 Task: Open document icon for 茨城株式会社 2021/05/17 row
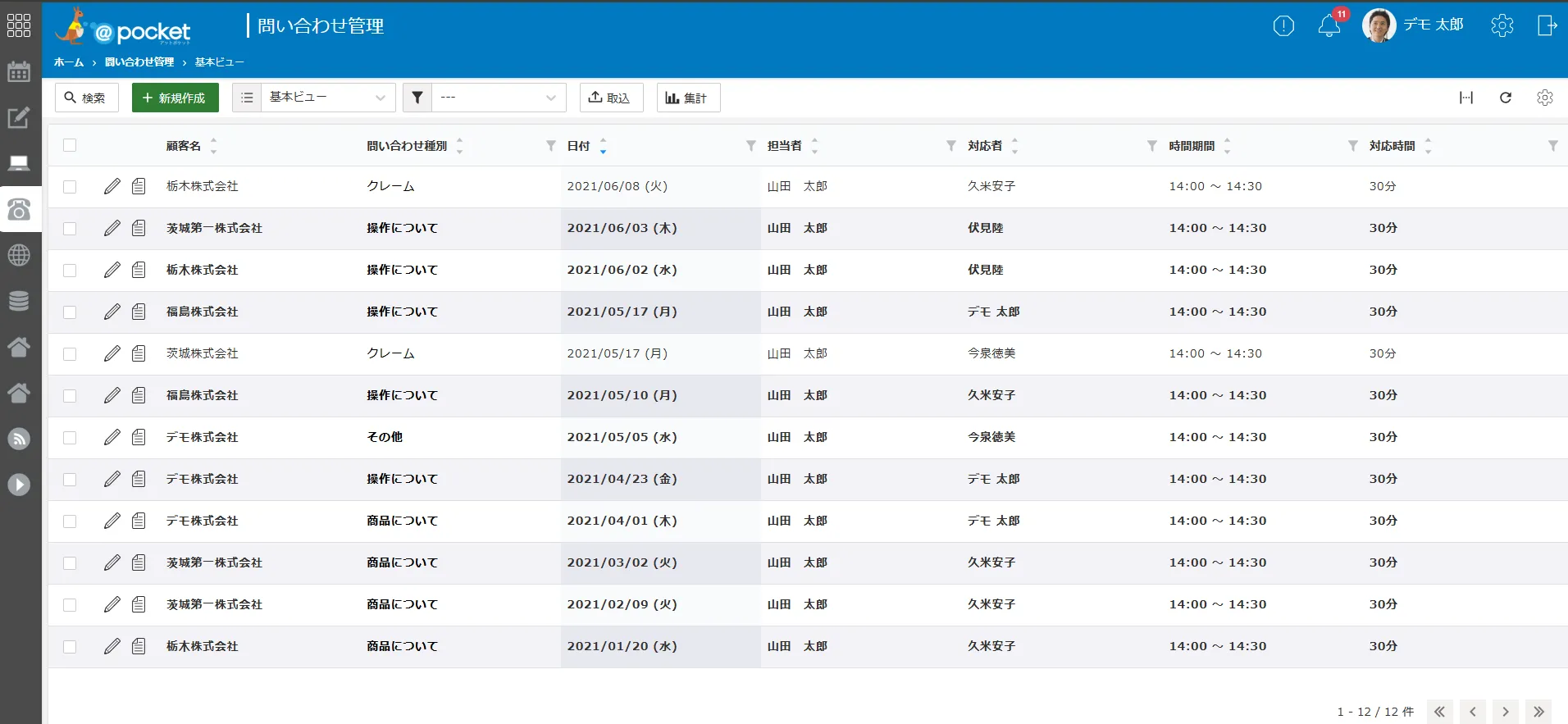click(139, 353)
